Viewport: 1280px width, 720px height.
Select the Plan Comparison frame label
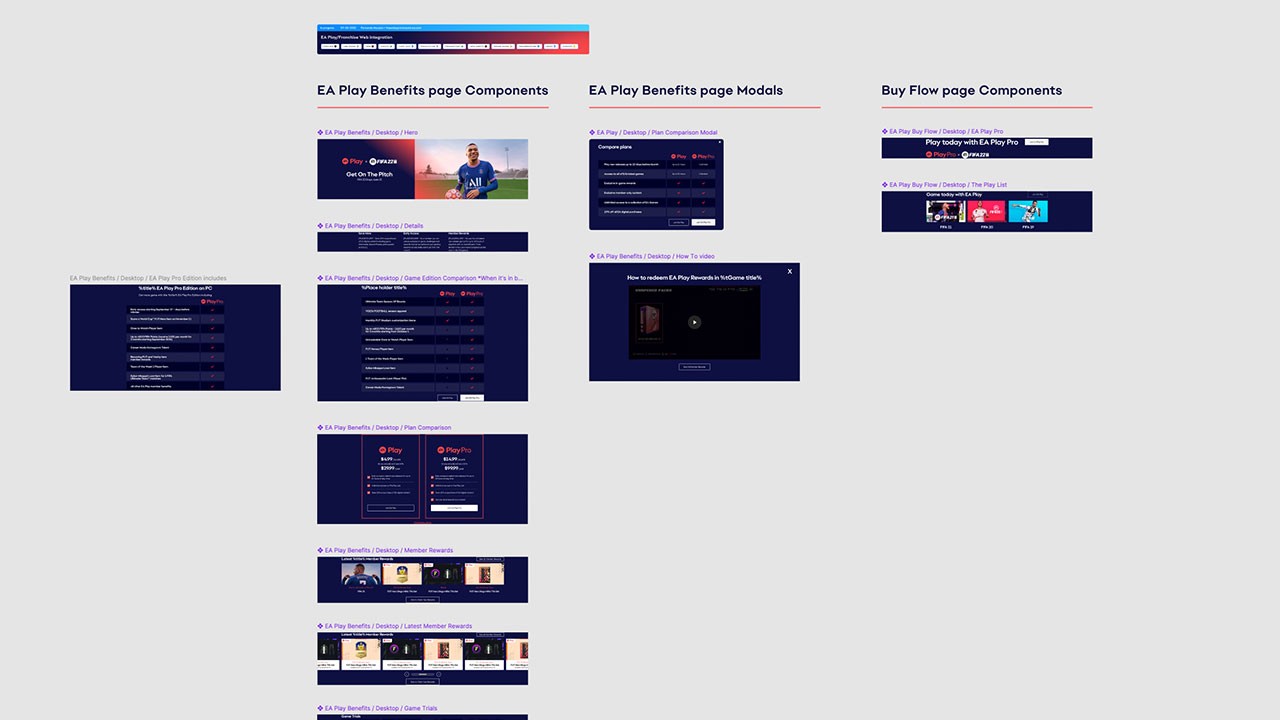(384, 428)
